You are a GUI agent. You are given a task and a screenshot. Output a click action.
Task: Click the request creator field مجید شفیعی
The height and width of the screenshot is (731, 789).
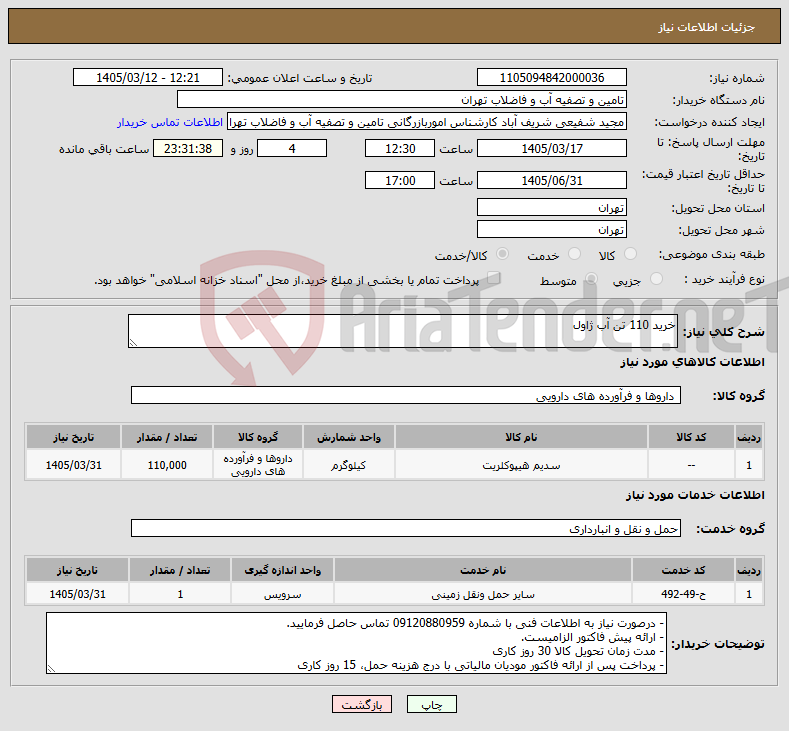[x=427, y=122]
